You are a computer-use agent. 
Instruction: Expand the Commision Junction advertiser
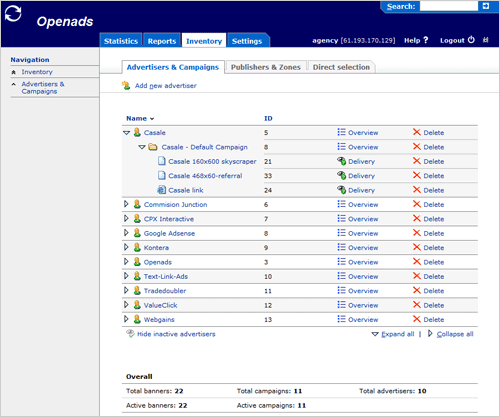pyautogui.click(x=126, y=204)
